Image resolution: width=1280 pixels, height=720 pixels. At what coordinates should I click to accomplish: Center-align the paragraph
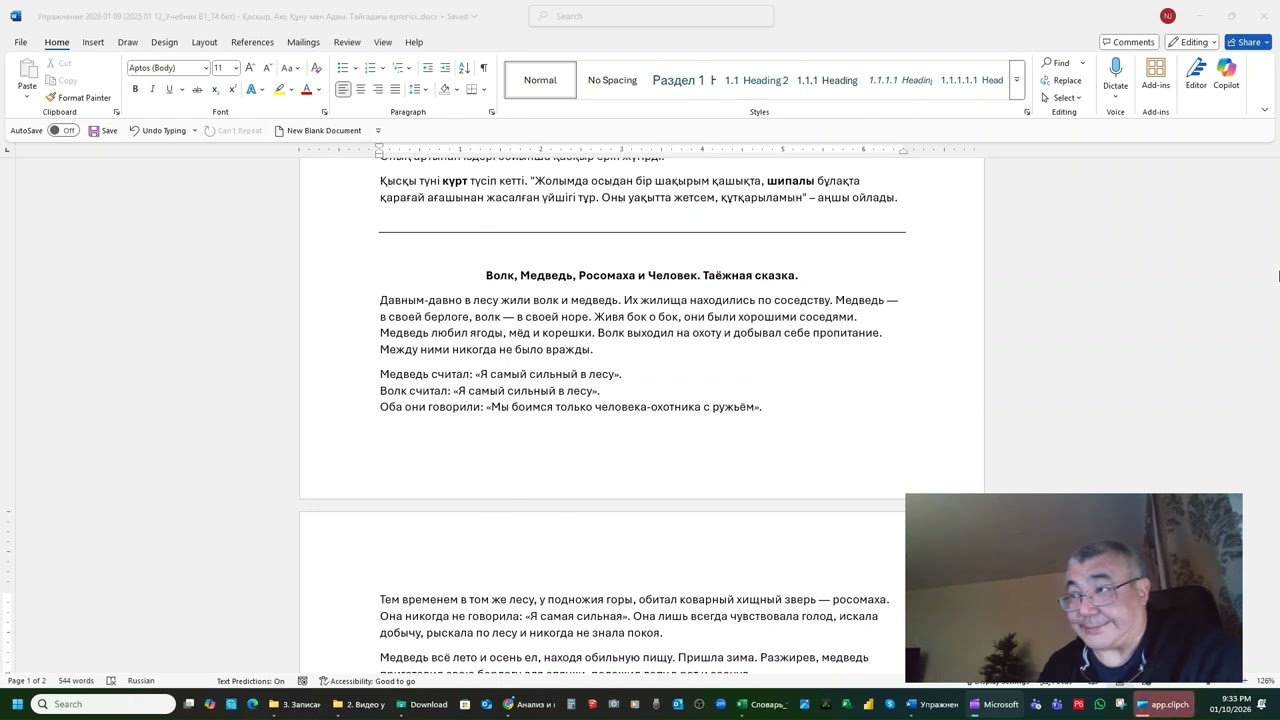pos(360,89)
